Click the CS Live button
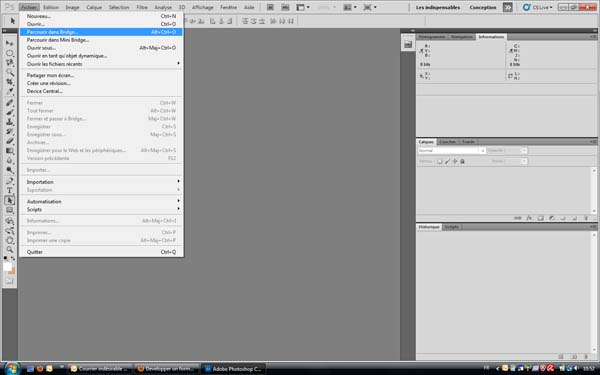This screenshot has height=375, width=600. pos(538,7)
